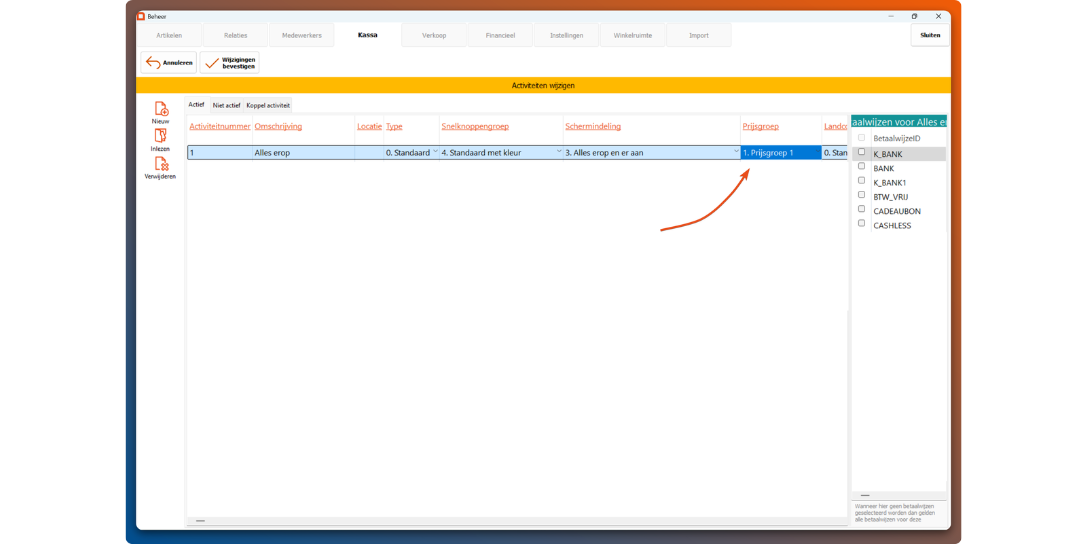Screen dimensions: 1088x544
Task: Click the Nieuw icon in sidebar
Action: pyautogui.click(x=161, y=109)
